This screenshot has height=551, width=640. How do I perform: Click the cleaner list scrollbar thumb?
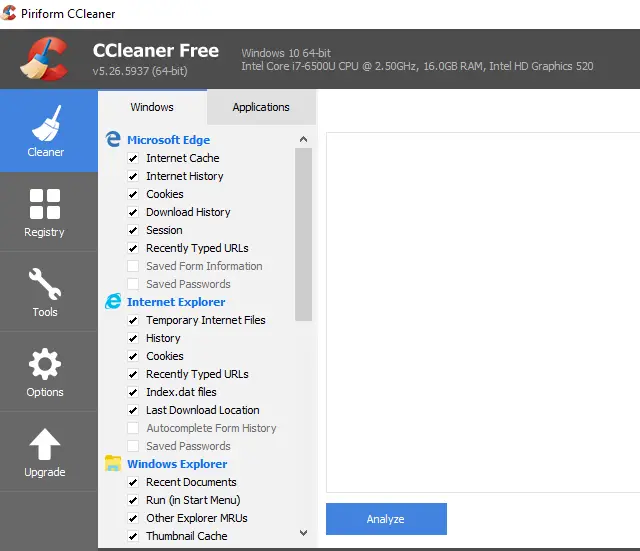coord(303,234)
